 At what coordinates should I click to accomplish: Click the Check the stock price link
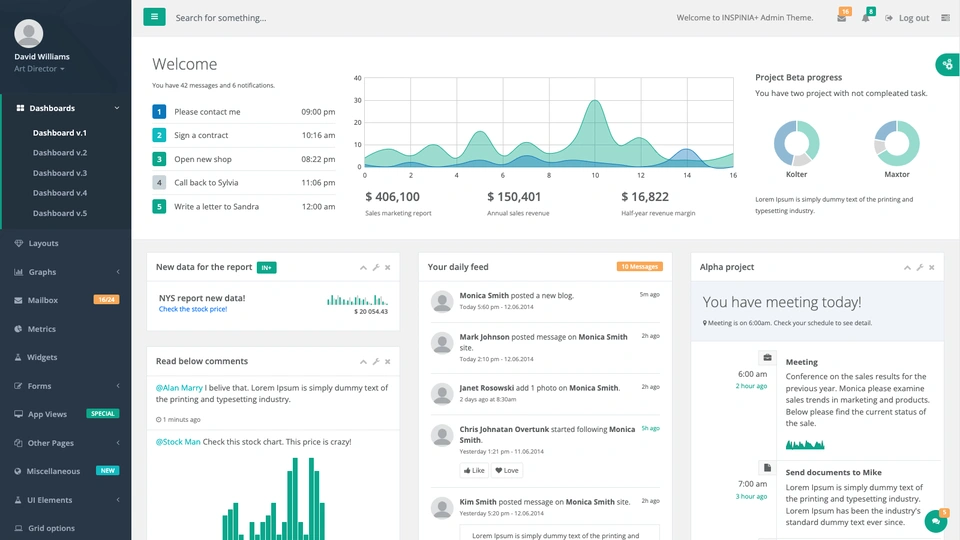(x=193, y=309)
